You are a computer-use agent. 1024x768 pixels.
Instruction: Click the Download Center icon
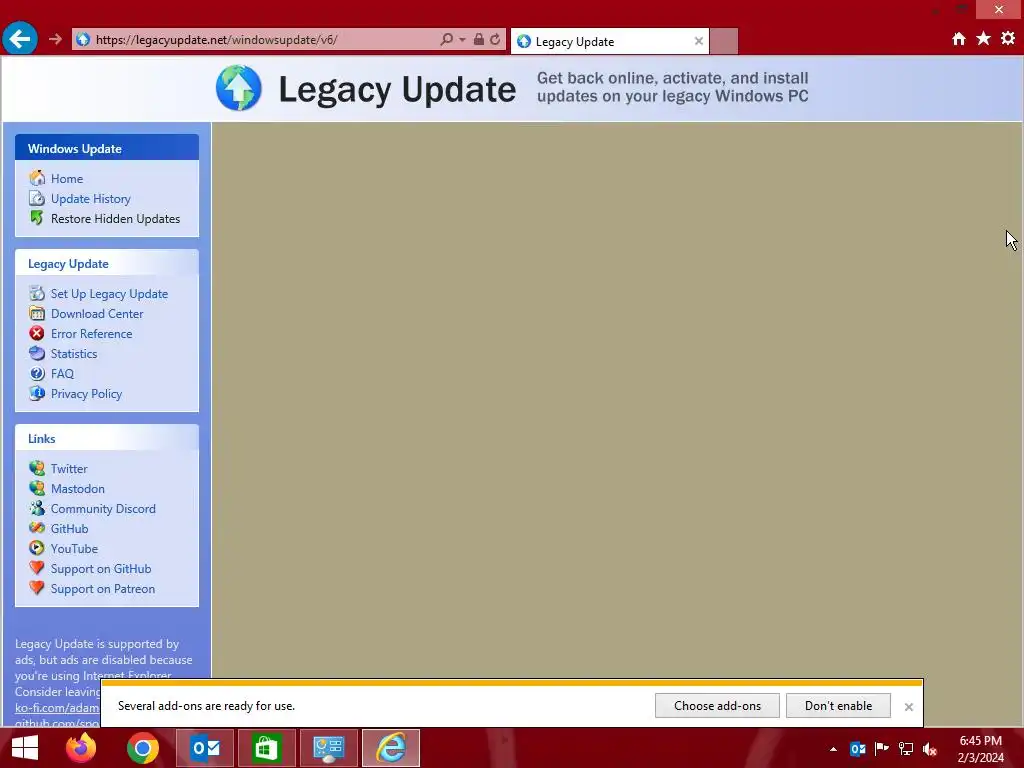pos(37,313)
